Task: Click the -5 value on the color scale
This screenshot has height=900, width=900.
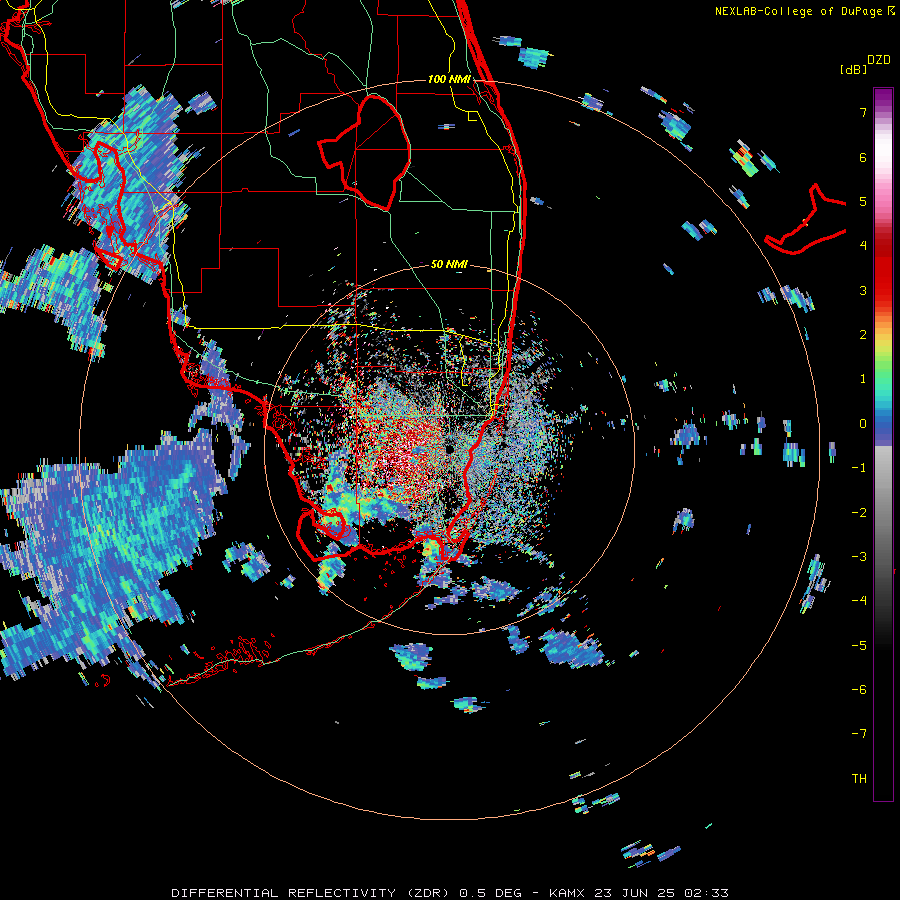Action: (859, 646)
